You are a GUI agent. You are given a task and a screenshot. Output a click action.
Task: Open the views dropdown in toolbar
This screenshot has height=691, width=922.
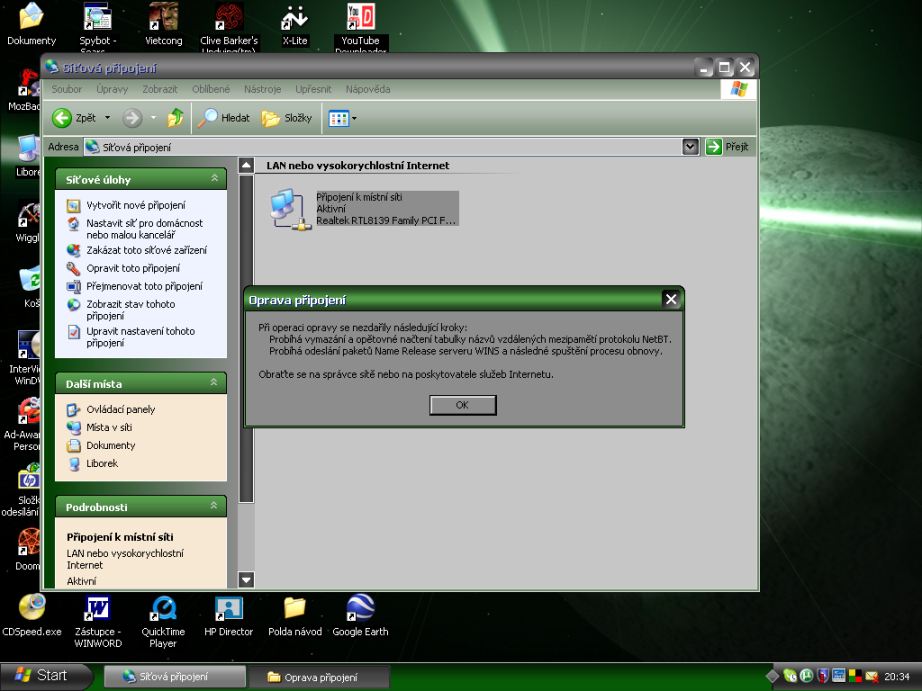coord(342,118)
